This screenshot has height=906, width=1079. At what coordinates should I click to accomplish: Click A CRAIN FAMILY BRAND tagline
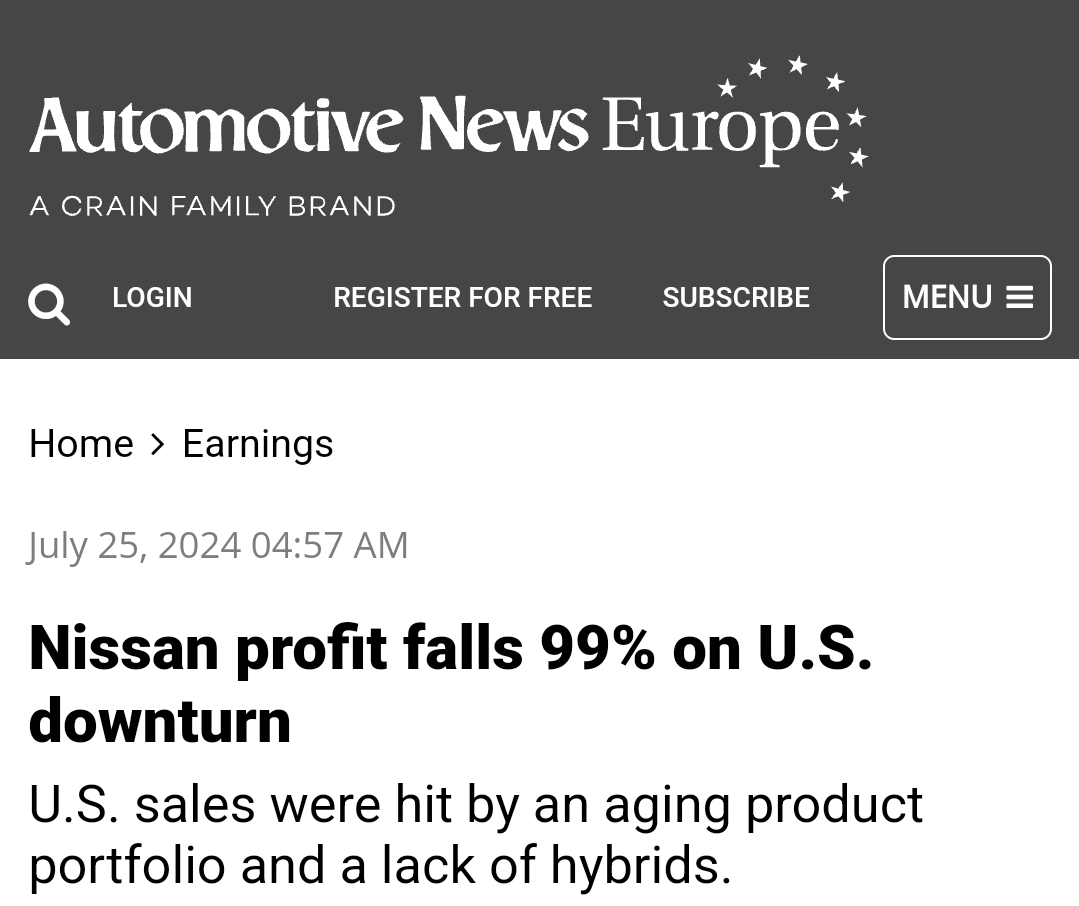pyautogui.click(x=213, y=206)
